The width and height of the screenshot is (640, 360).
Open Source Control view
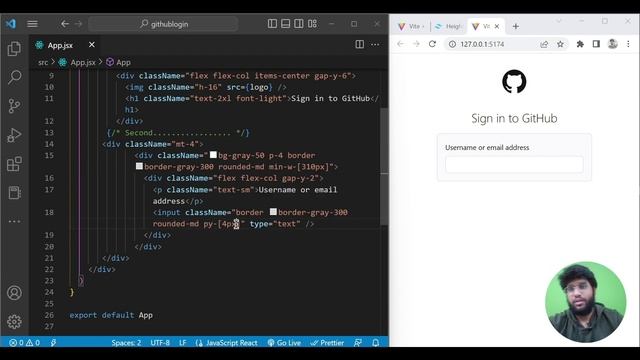pos(14,106)
